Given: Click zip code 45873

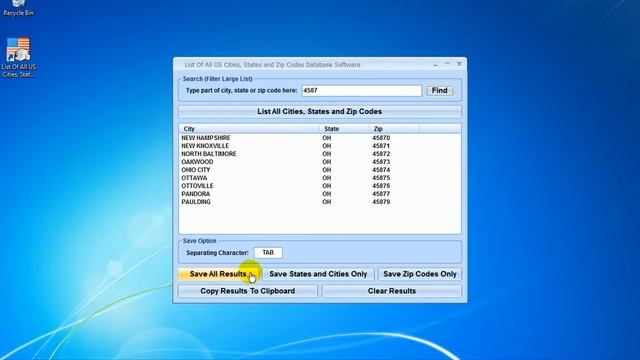Looking at the screenshot, I should 381,162.
